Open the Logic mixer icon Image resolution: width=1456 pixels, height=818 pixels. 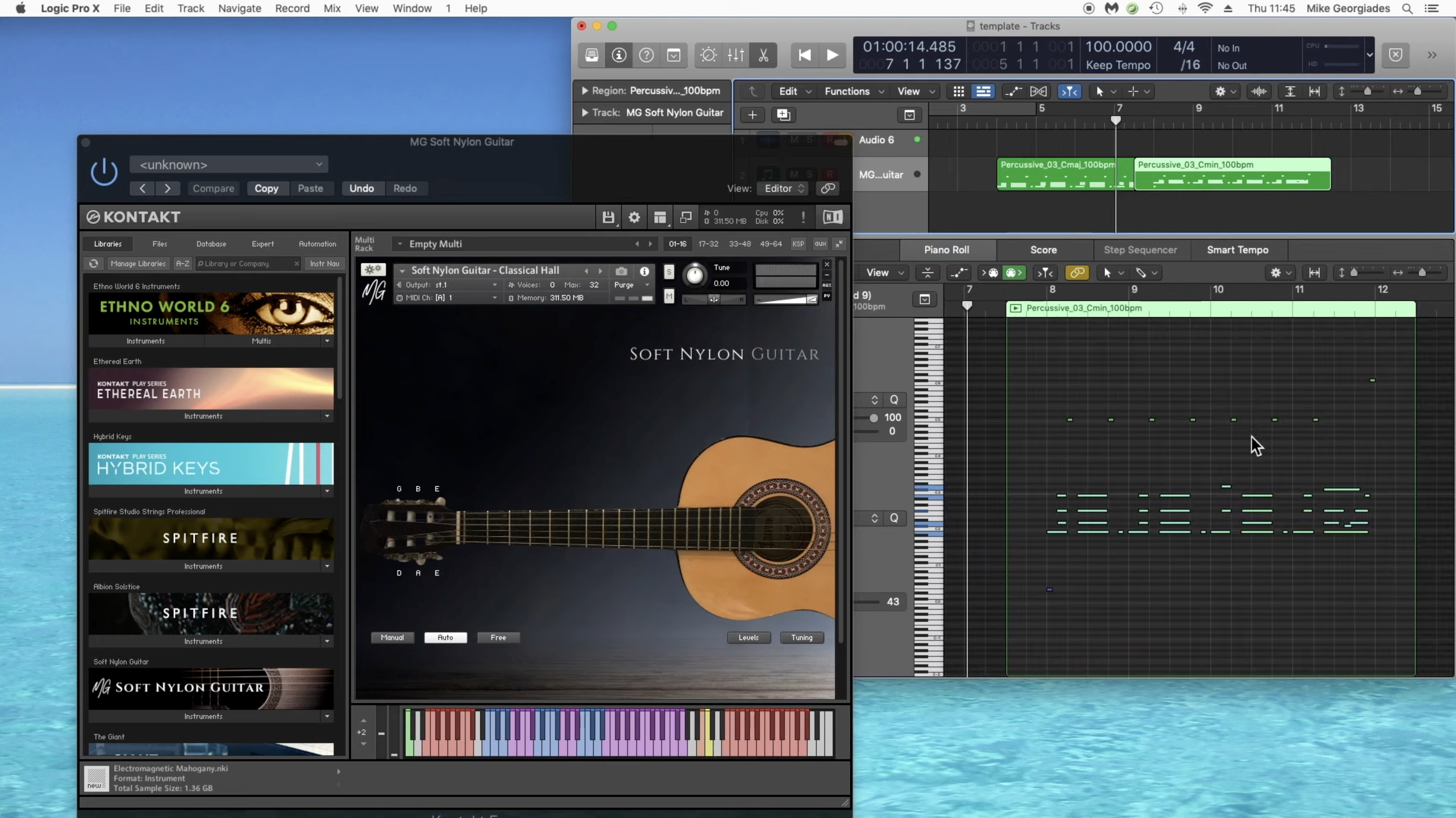(x=736, y=55)
